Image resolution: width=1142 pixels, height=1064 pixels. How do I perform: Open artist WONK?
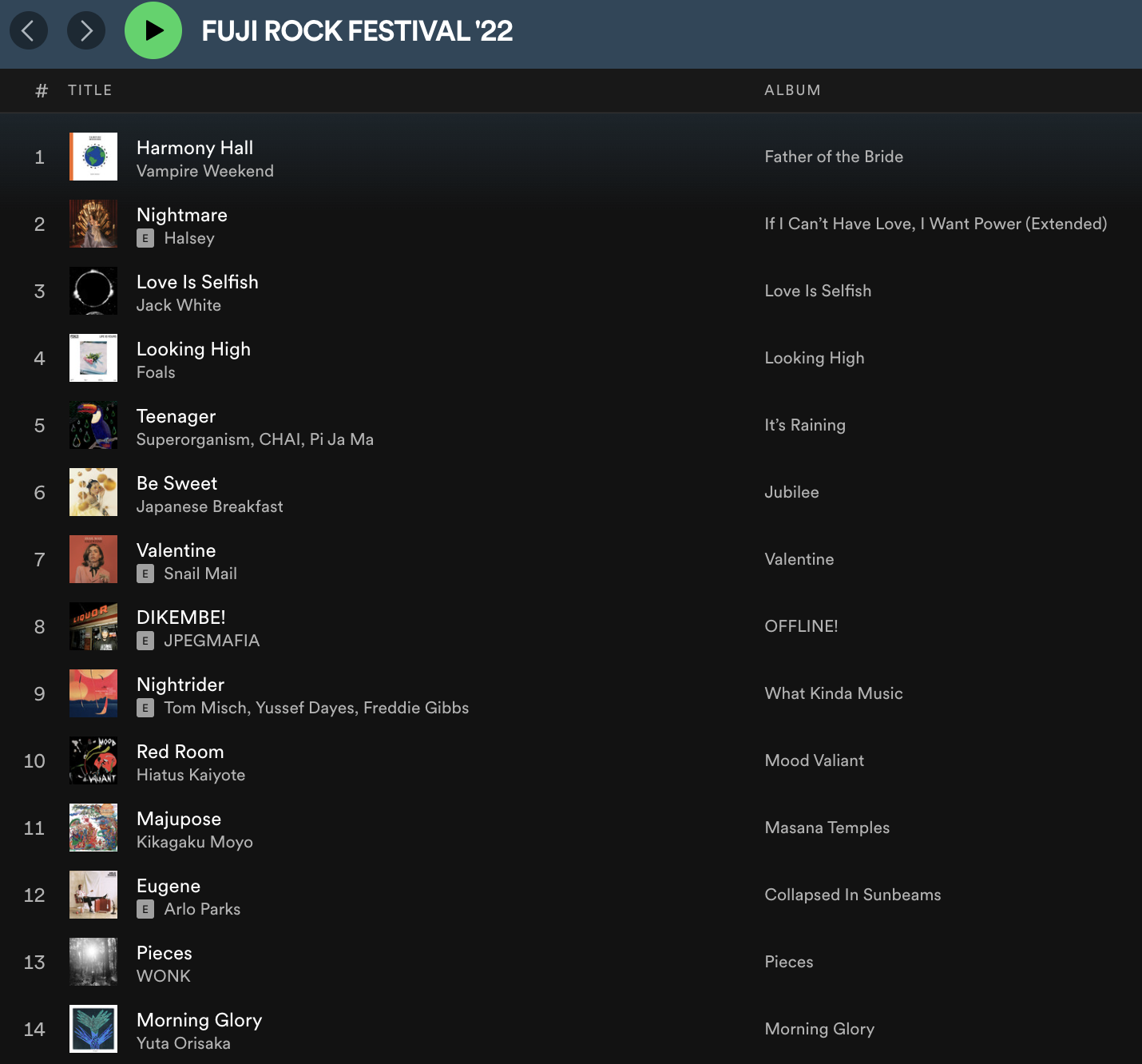[164, 976]
